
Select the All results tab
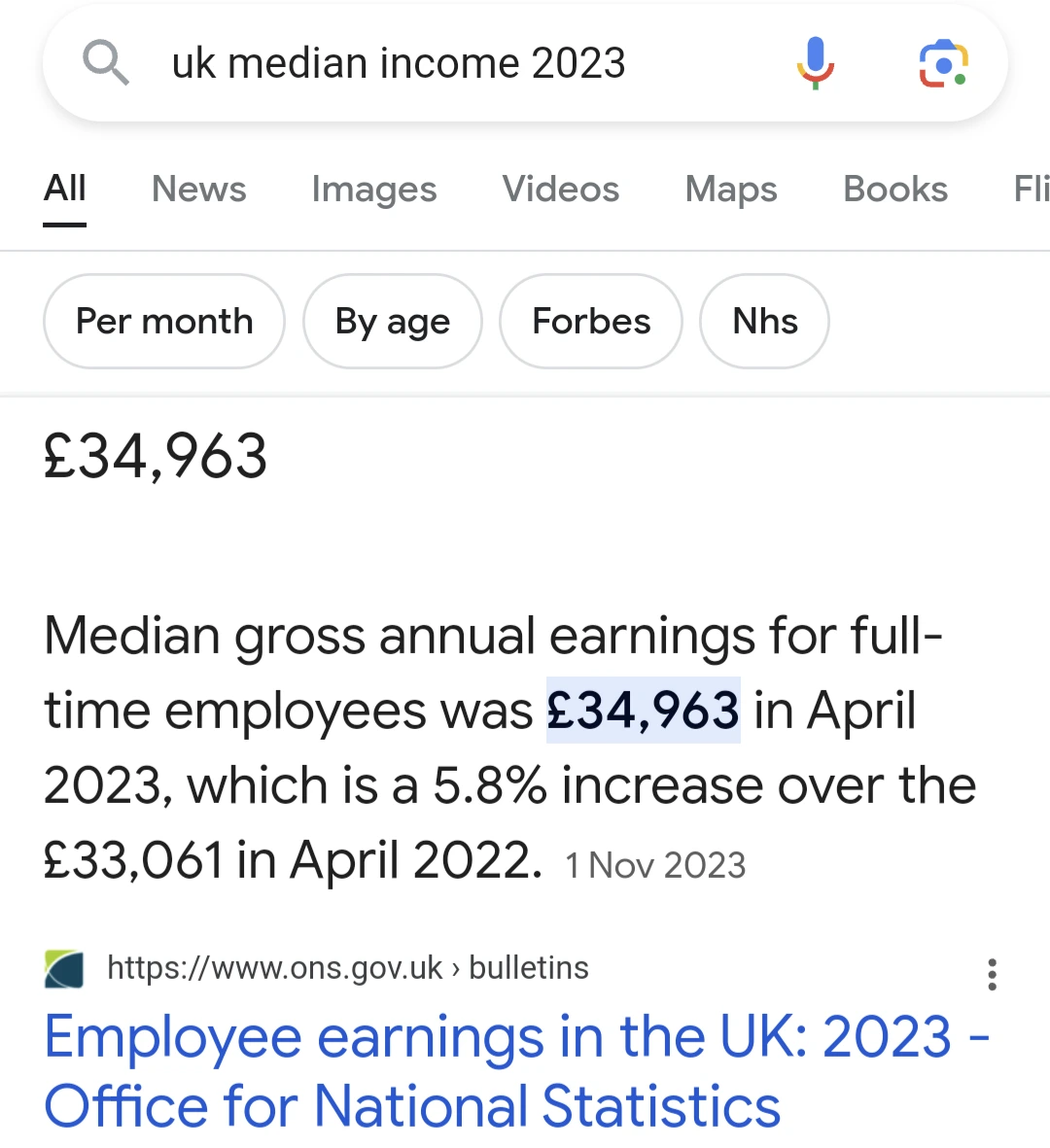(x=65, y=189)
